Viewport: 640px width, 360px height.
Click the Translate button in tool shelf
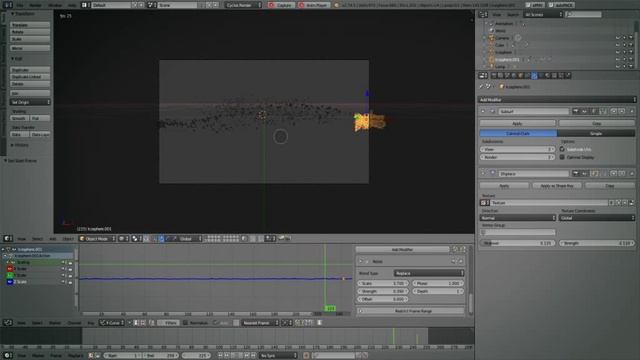pyautogui.click(x=30, y=24)
